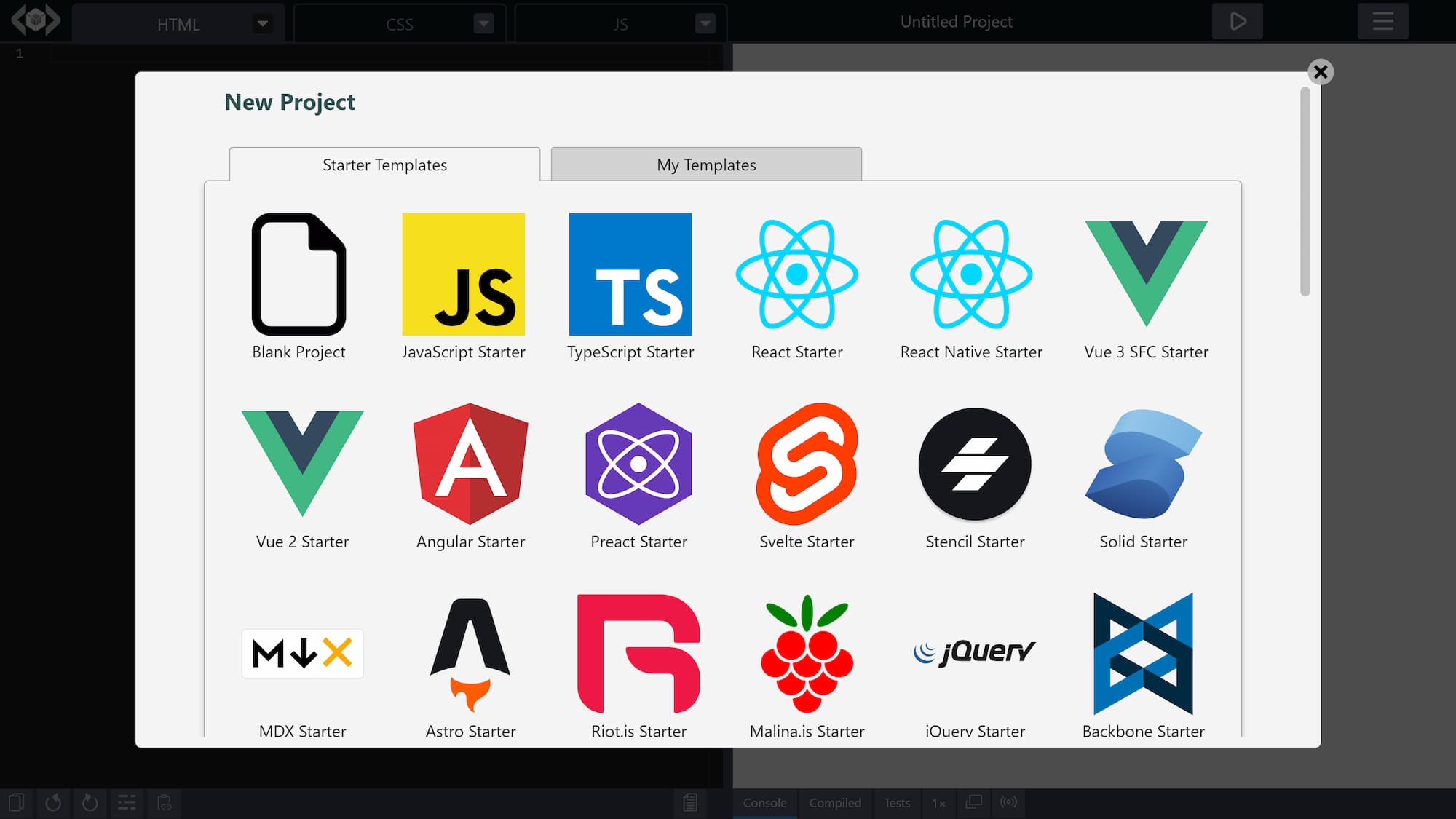1456x819 pixels.
Task: Switch to the My Templates tab
Action: coord(706,165)
